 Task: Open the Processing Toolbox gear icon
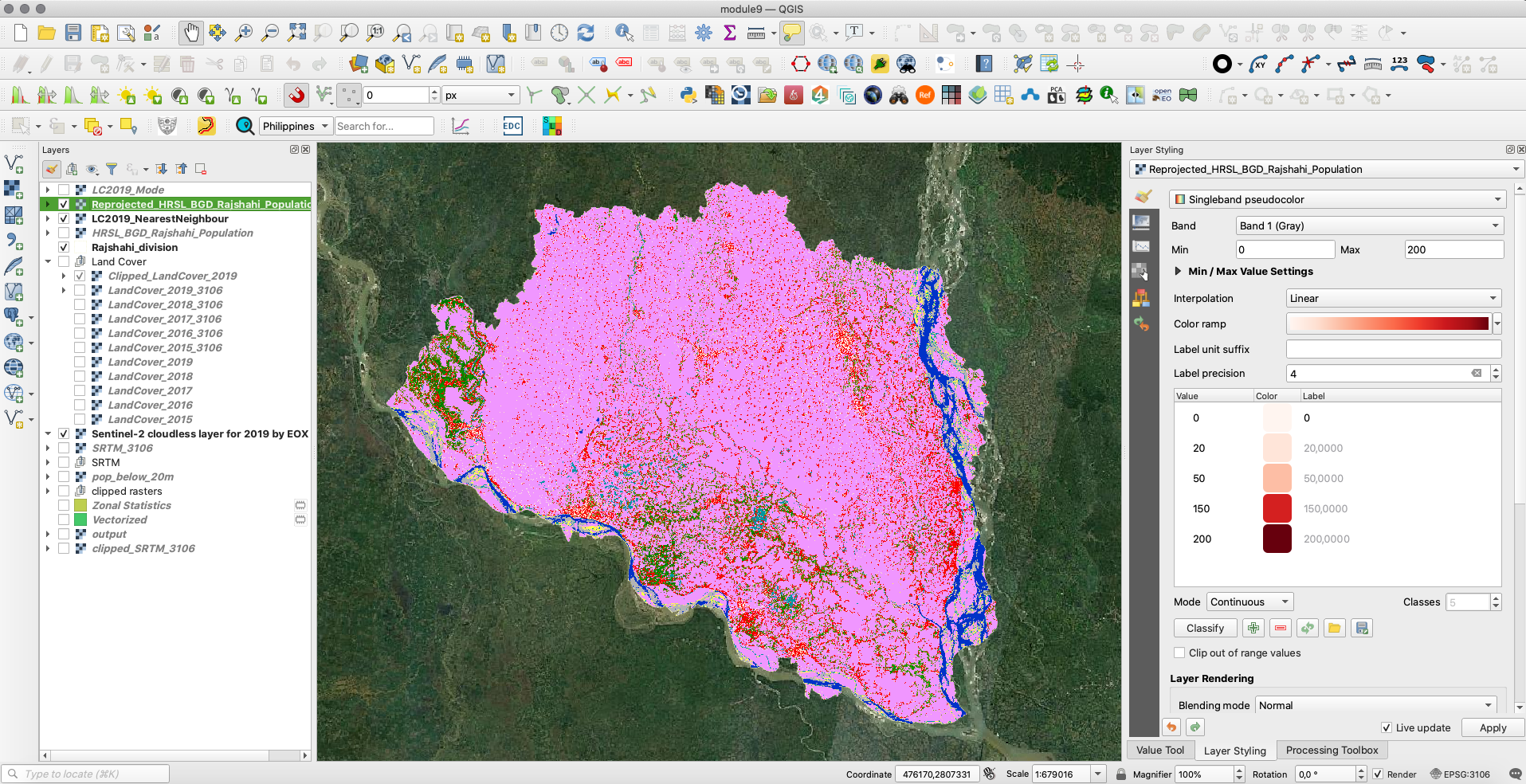point(704,33)
